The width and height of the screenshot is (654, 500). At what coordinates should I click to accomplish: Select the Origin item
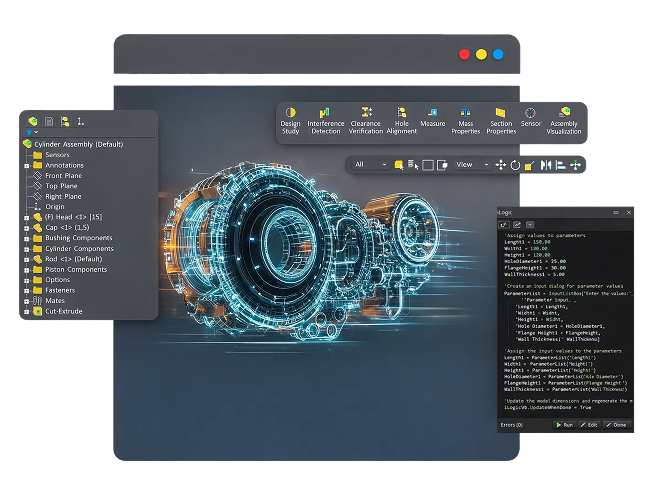(x=49, y=207)
